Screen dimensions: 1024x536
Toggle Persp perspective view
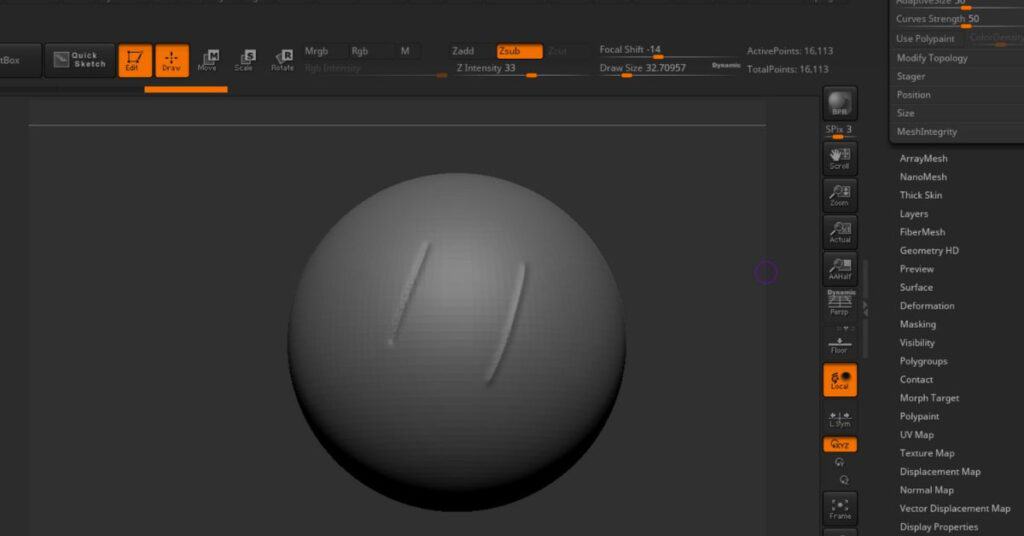(840, 303)
